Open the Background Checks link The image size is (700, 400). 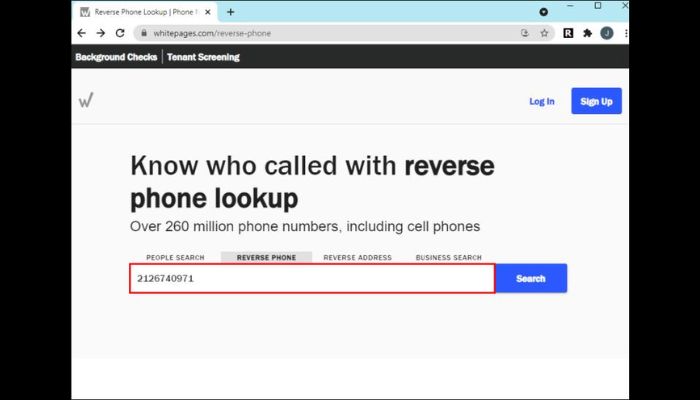[x=116, y=57]
